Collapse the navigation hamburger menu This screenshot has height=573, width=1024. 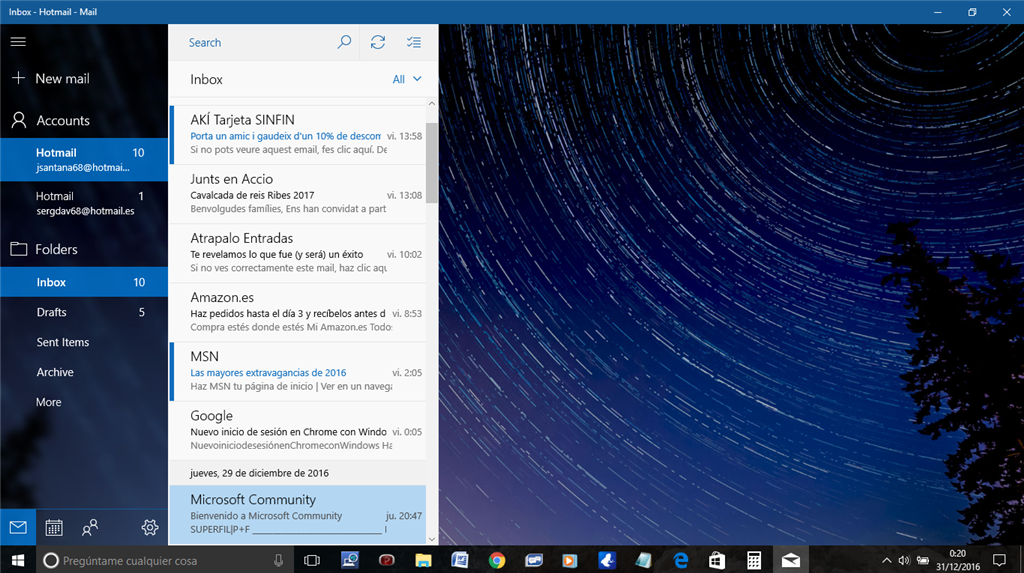tap(18, 42)
